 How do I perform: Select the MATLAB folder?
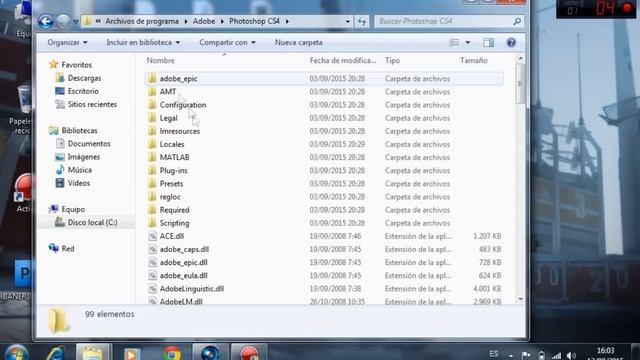tap(174, 157)
